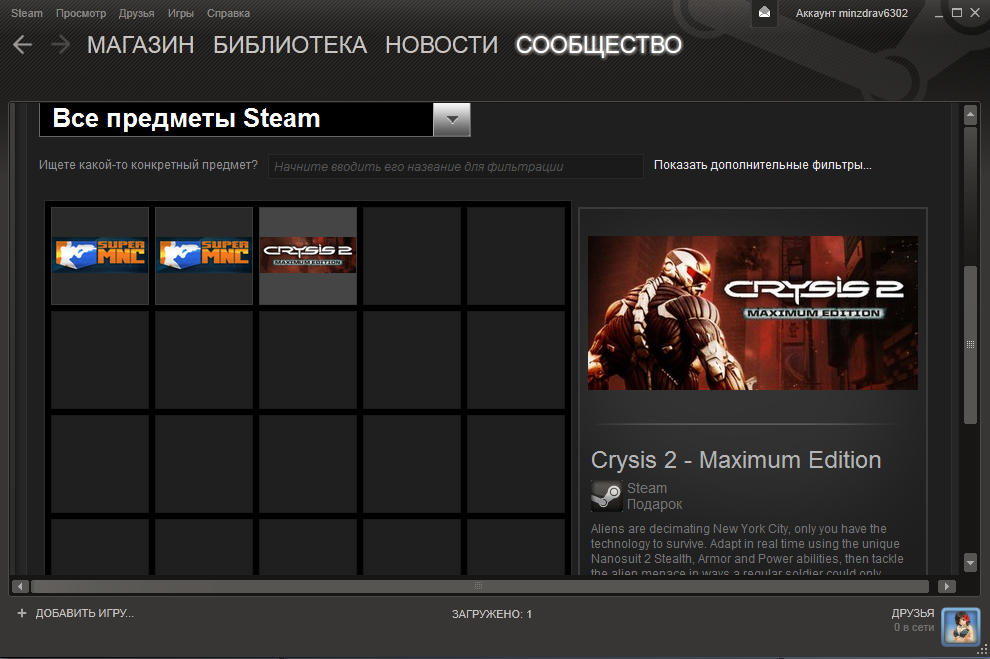Switch to the МАГАЗИН tab

coord(140,45)
